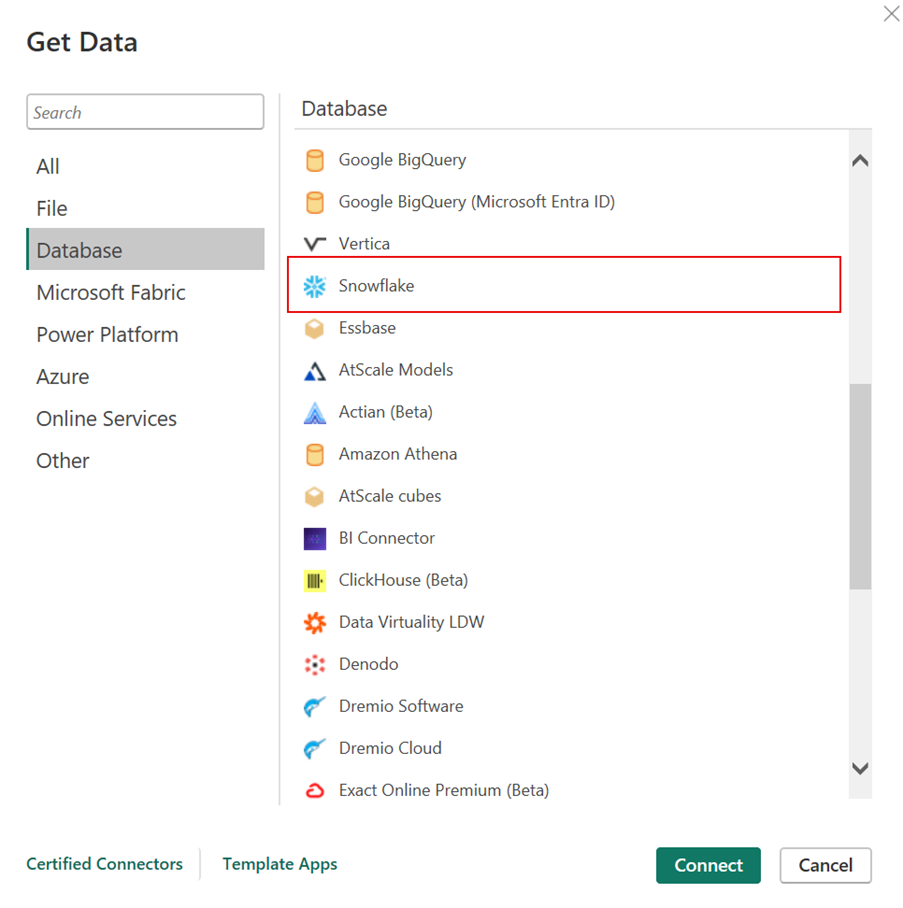Screen dimensions: 903x908
Task: Select the ClickHouse (Beta) yellow icon
Action: pyautogui.click(x=315, y=581)
